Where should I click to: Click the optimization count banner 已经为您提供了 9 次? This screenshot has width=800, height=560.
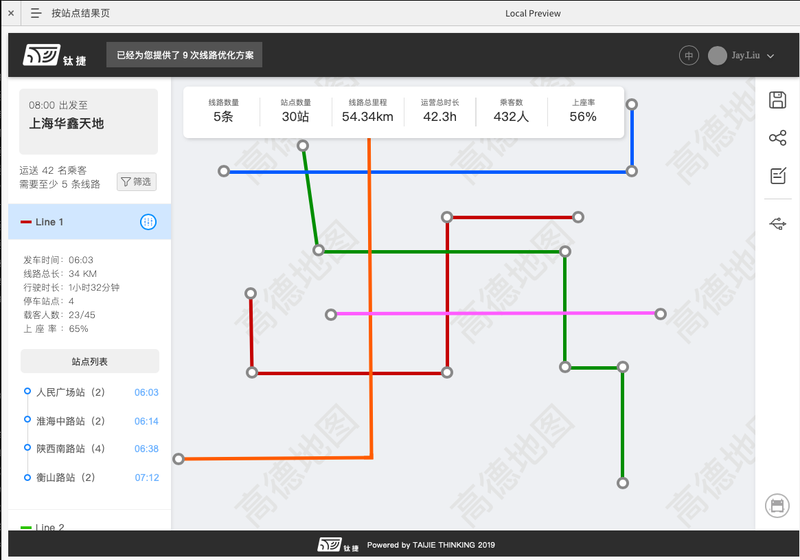click(x=184, y=55)
